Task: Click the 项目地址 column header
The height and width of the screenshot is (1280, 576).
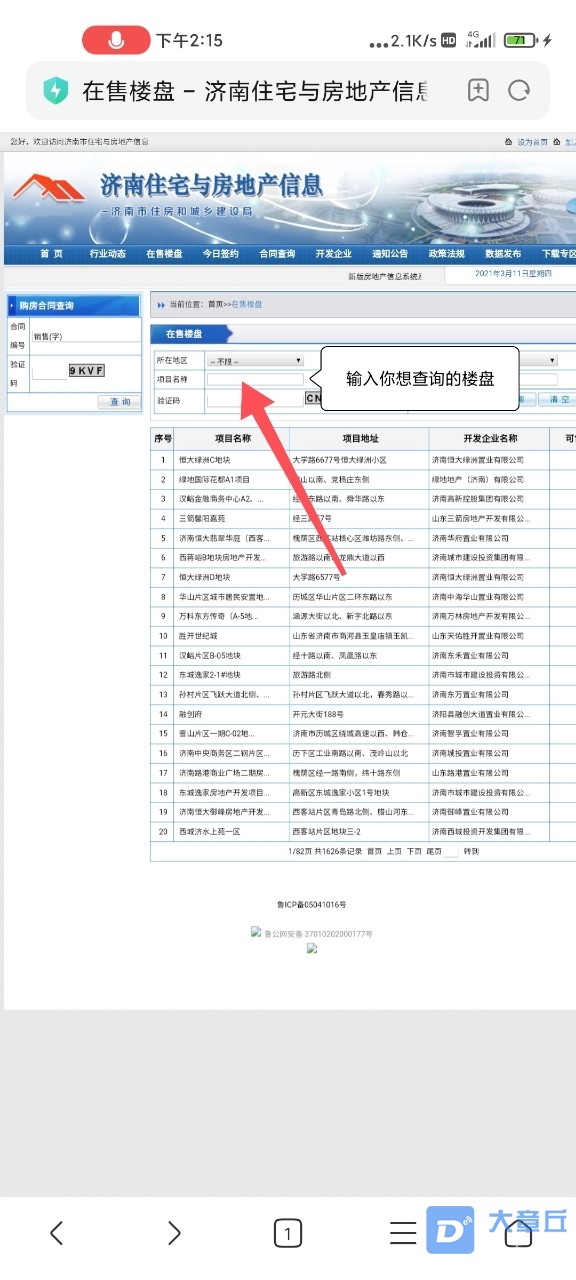Action: (360, 438)
